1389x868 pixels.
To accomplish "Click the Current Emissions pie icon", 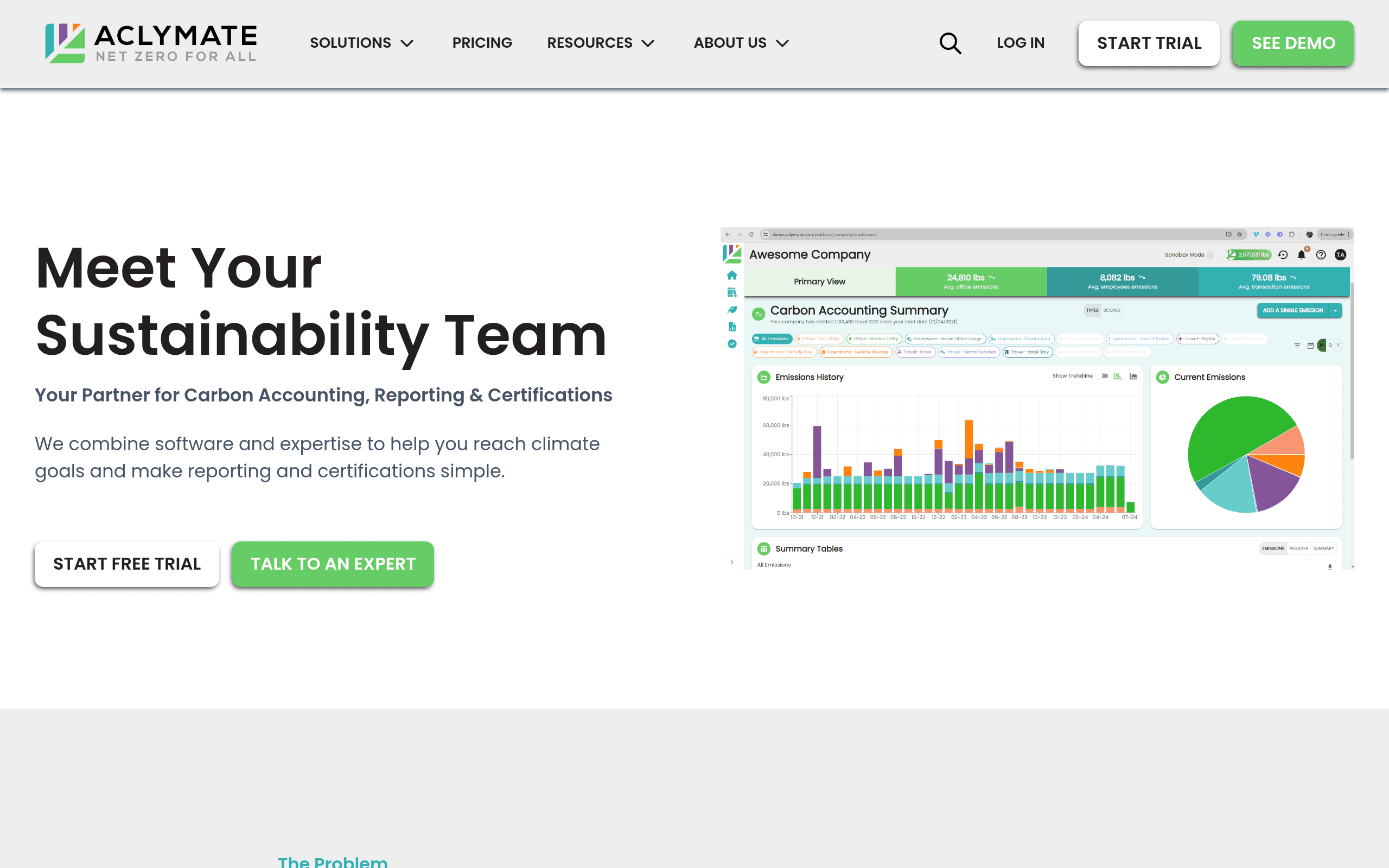I will pos(1162,377).
